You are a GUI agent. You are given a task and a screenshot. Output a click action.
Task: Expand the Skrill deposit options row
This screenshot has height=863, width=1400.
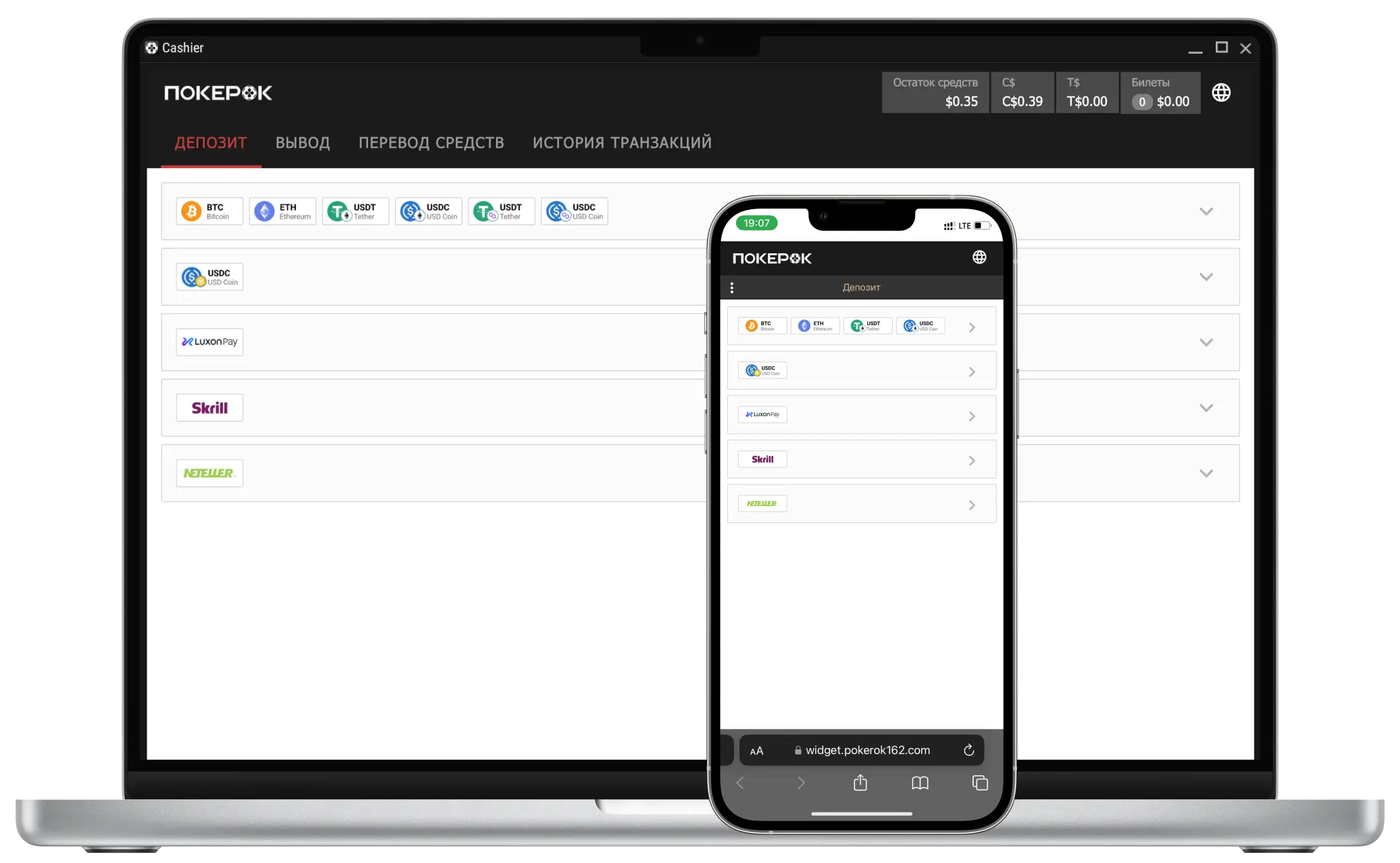pos(1206,407)
